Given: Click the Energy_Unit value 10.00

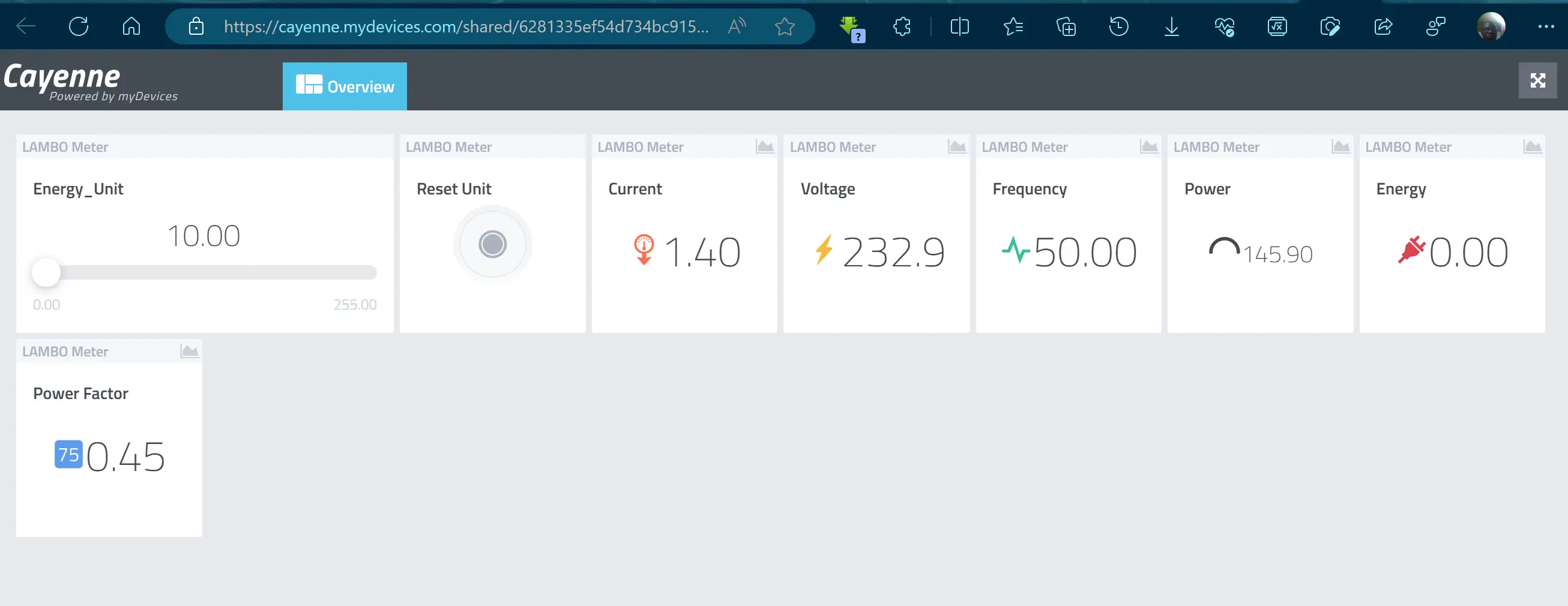Looking at the screenshot, I should (x=204, y=235).
